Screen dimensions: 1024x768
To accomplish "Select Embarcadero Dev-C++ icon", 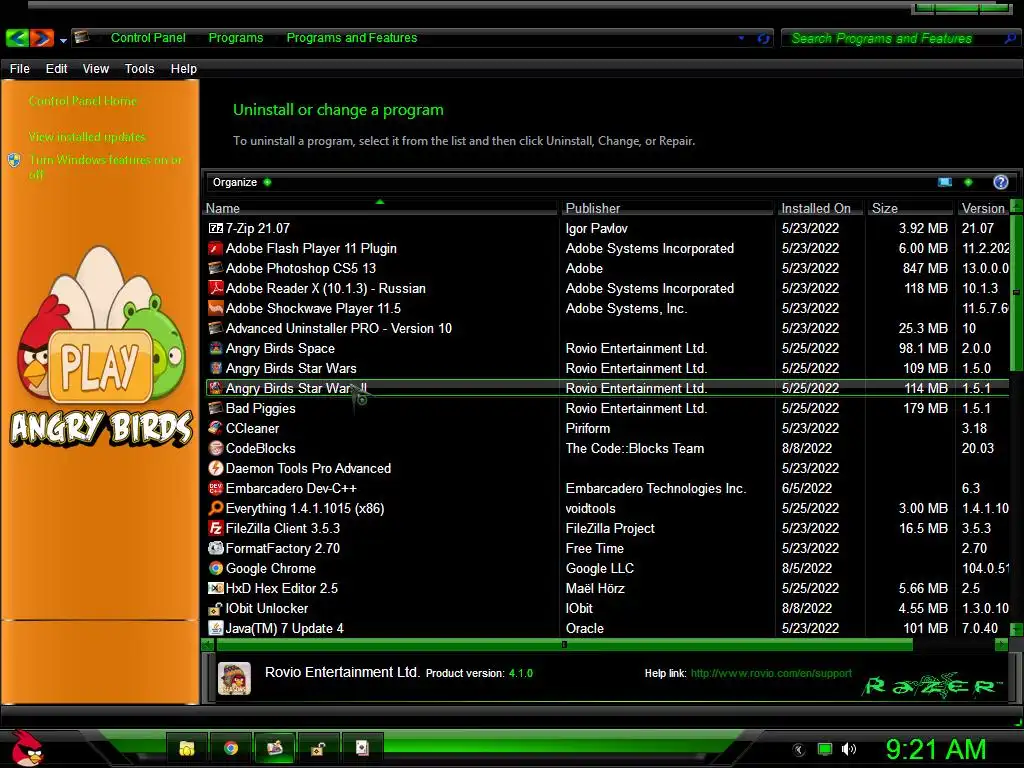I will 216,488.
